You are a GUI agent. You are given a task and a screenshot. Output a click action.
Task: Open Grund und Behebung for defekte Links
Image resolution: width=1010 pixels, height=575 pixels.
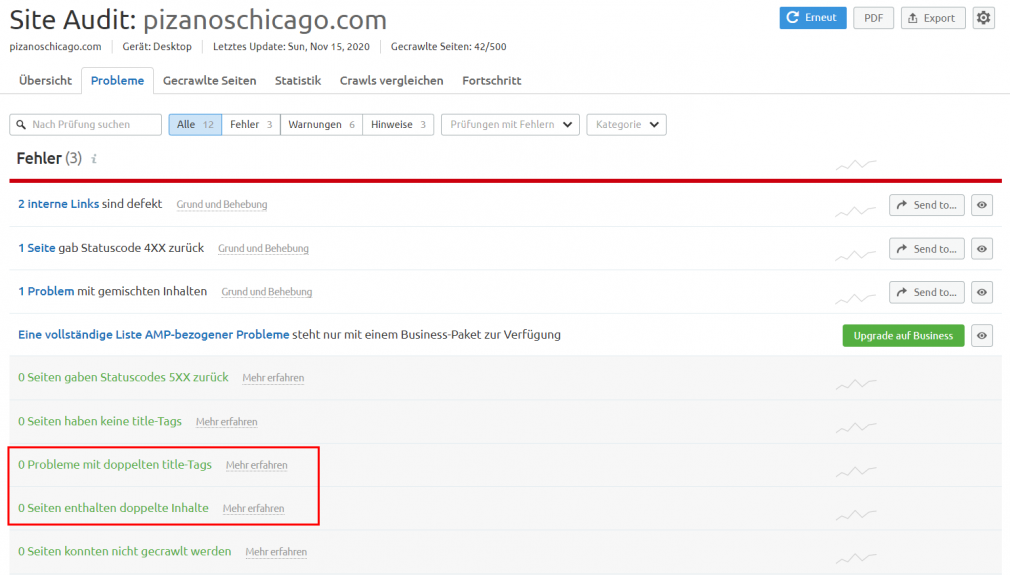pos(222,204)
